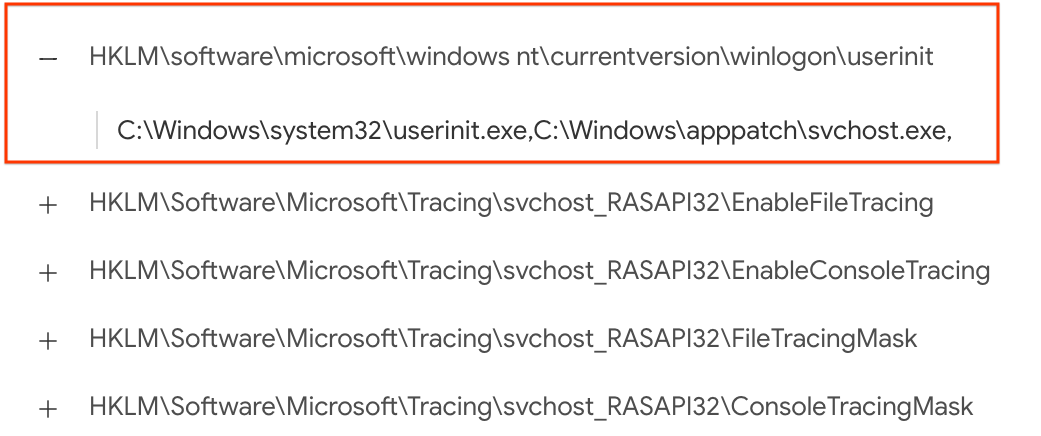
Task: Select the svchost_RASAPI32\EnableFileTracing key label
Action: [x=511, y=202]
